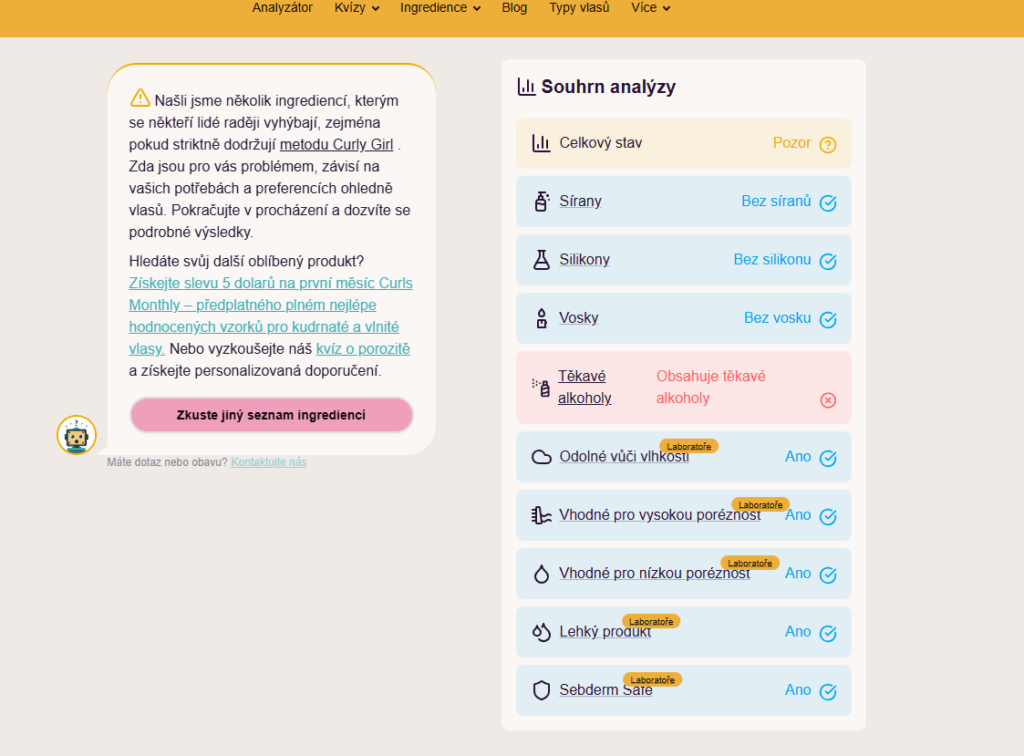Click the sulfates bottle icon
This screenshot has width=1024, height=756.
tap(541, 201)
